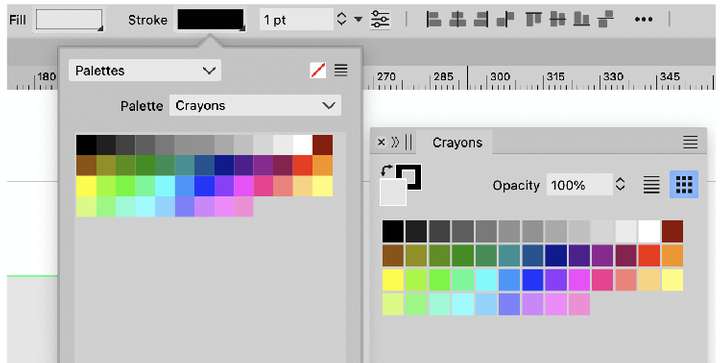The image size is (720, 363).
Task: Click the align horizontal centers icon
Action: coord(457,19)
